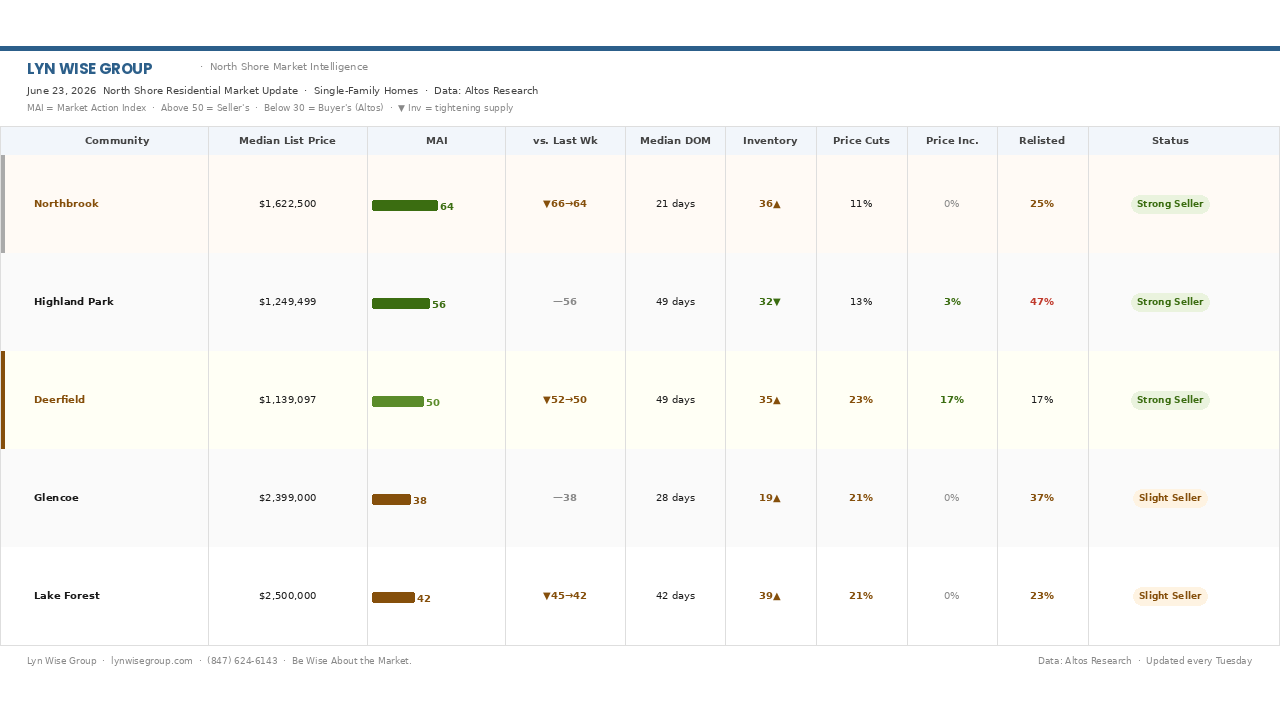The height and width of the screenshot is (720, 1280).
Task: Click the Median List Price column header
Action: click(287, 141)
